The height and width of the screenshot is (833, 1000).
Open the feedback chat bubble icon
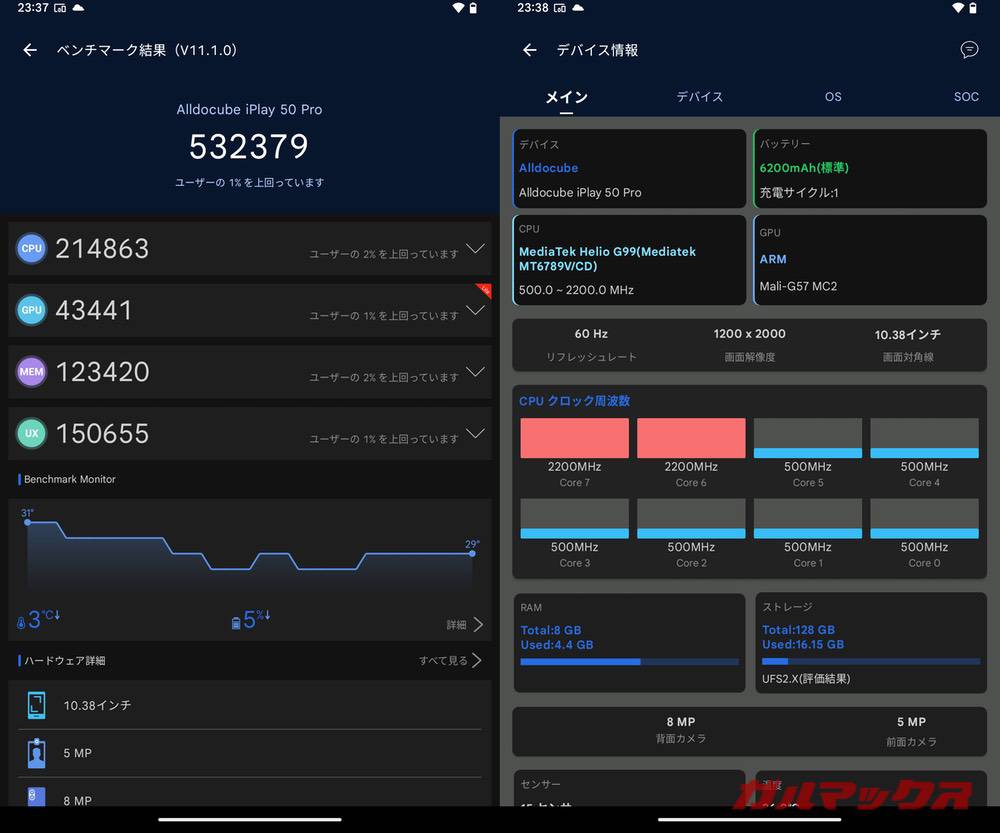968,50
